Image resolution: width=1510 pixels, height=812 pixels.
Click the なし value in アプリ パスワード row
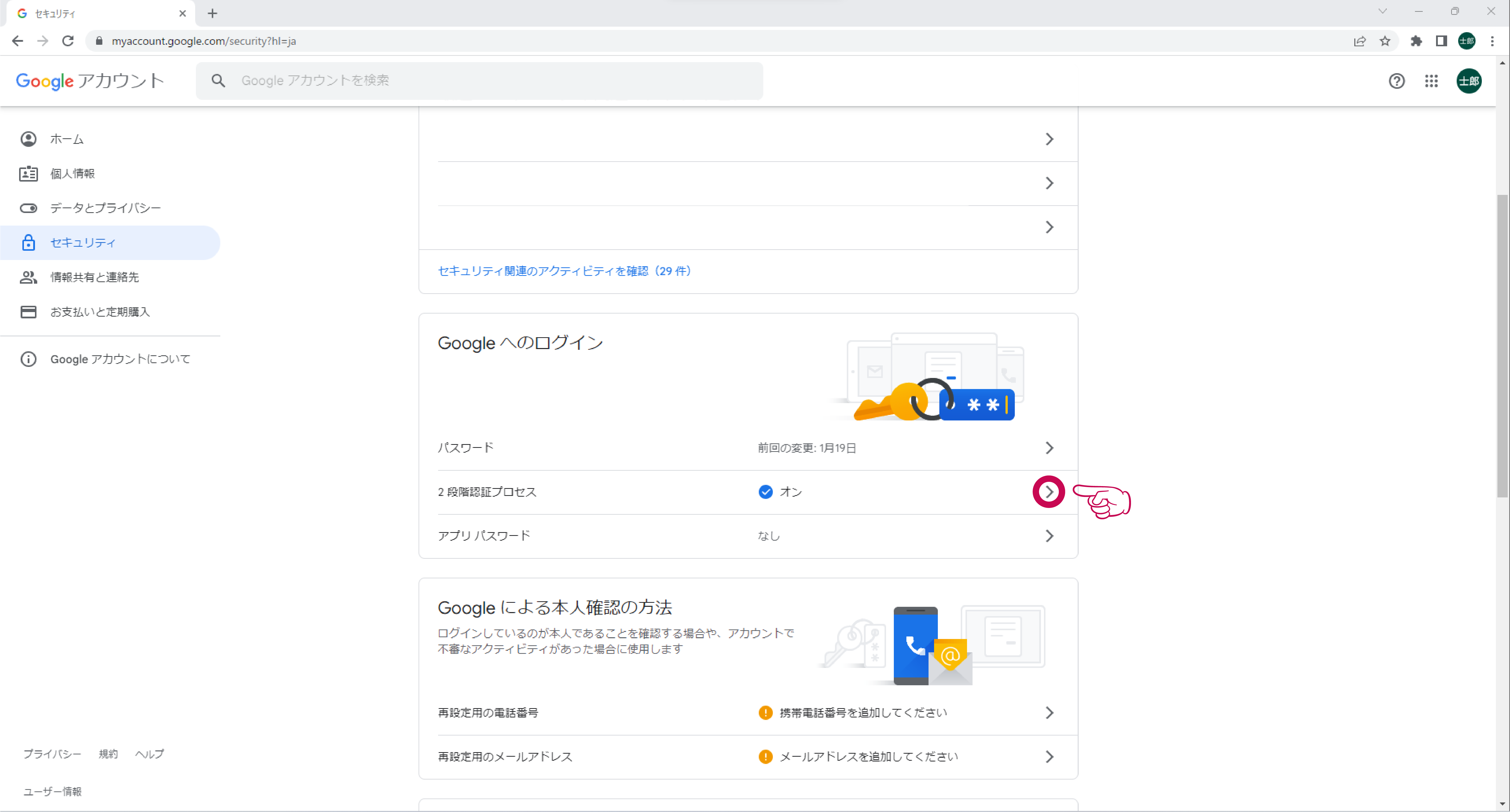tap(769, 536)
